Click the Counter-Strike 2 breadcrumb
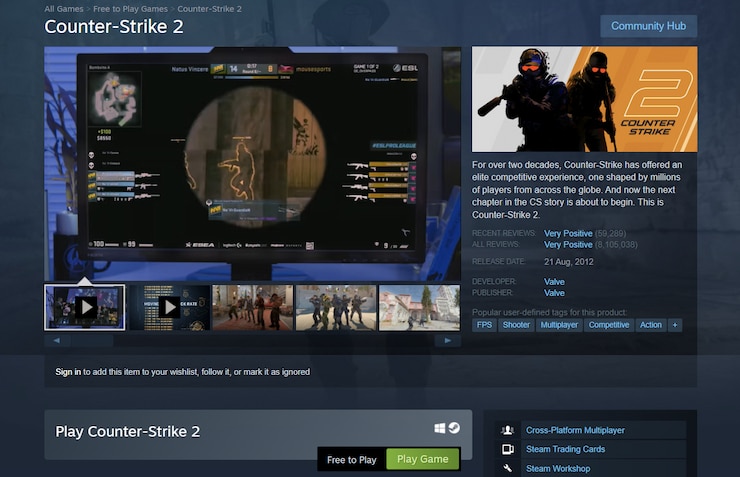The width and height of the screenshot is (740, 477). pyautogui.click(x=210, y=9)
